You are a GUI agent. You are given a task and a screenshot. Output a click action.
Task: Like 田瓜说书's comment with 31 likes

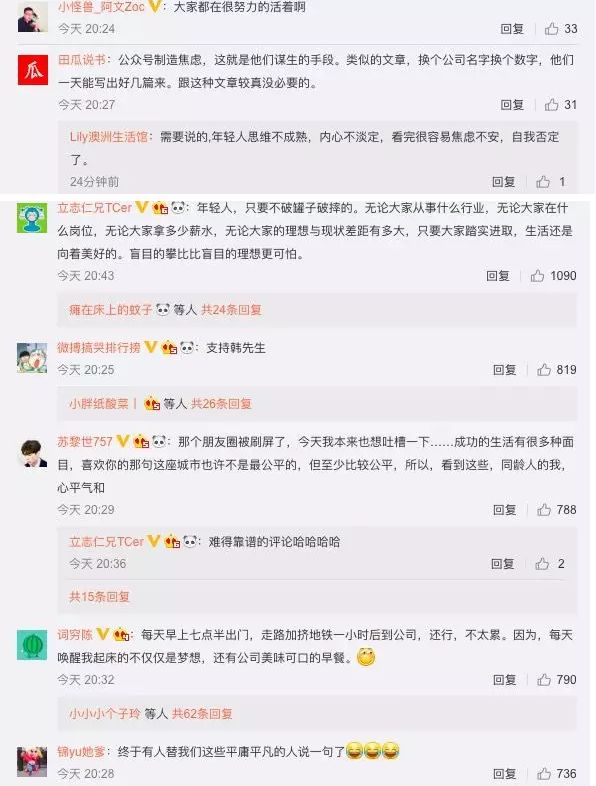pyautogui.click(x=551, y=104)
